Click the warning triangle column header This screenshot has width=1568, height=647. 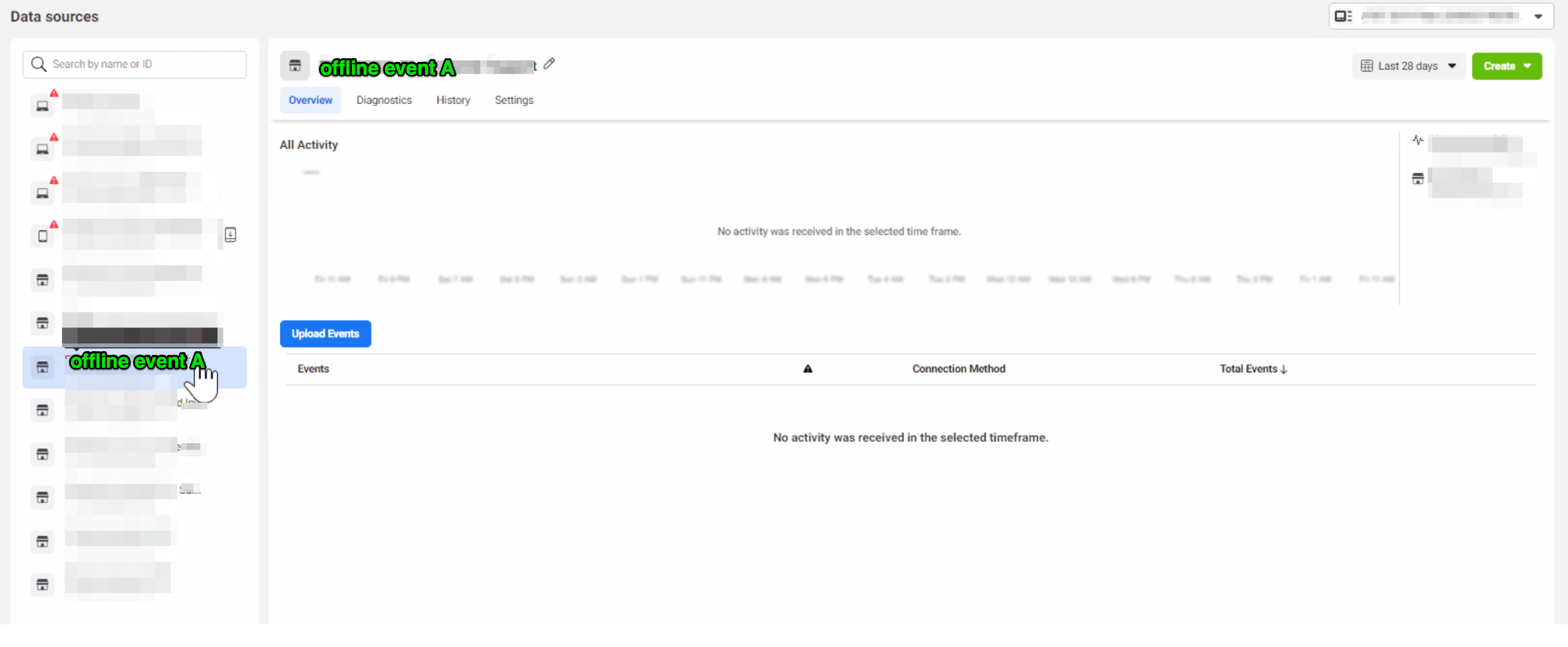click(x=807, y=369)
